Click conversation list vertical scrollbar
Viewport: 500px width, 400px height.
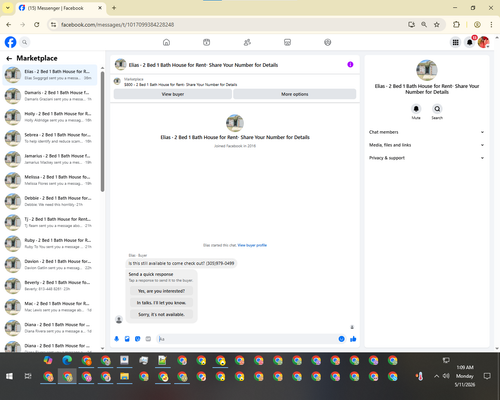(102, 132)
